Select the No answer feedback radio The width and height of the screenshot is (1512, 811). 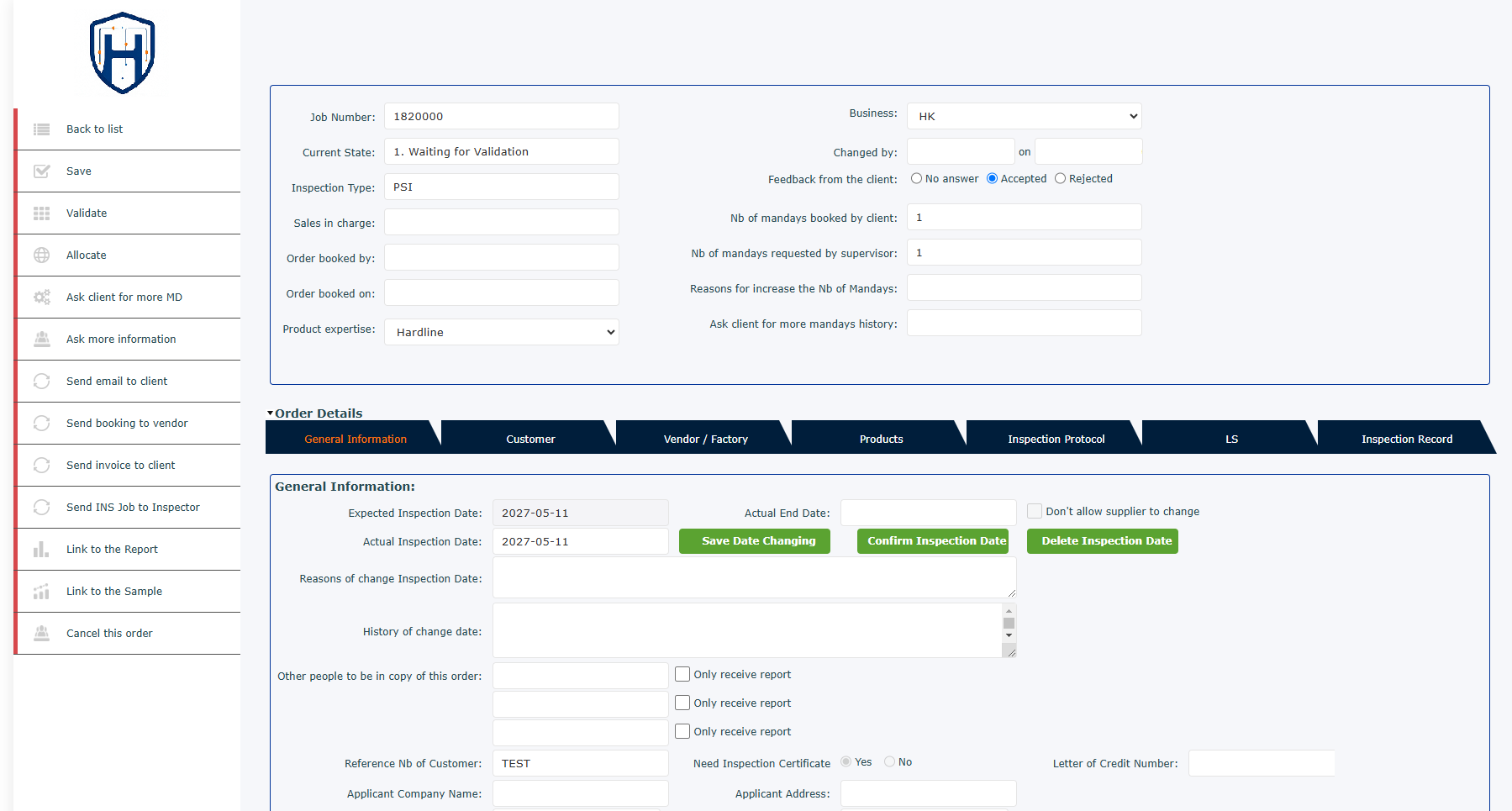(916, 178)
